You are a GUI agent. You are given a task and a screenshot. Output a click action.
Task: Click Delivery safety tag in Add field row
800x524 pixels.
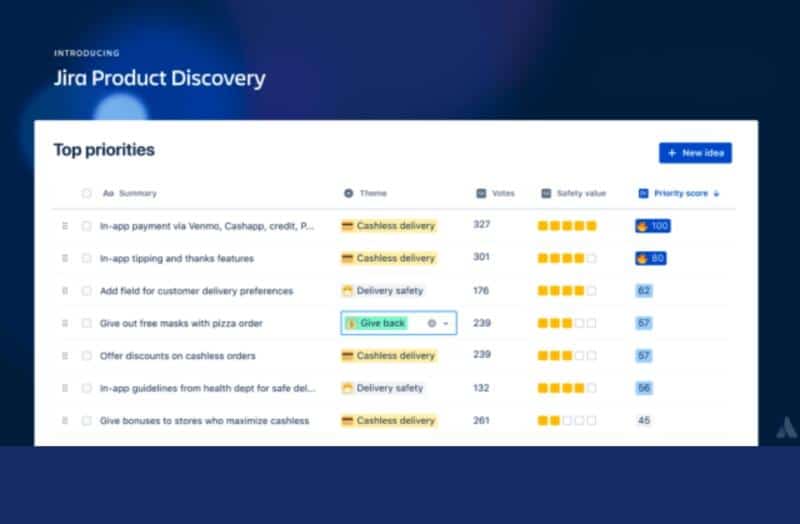point(383,291)
